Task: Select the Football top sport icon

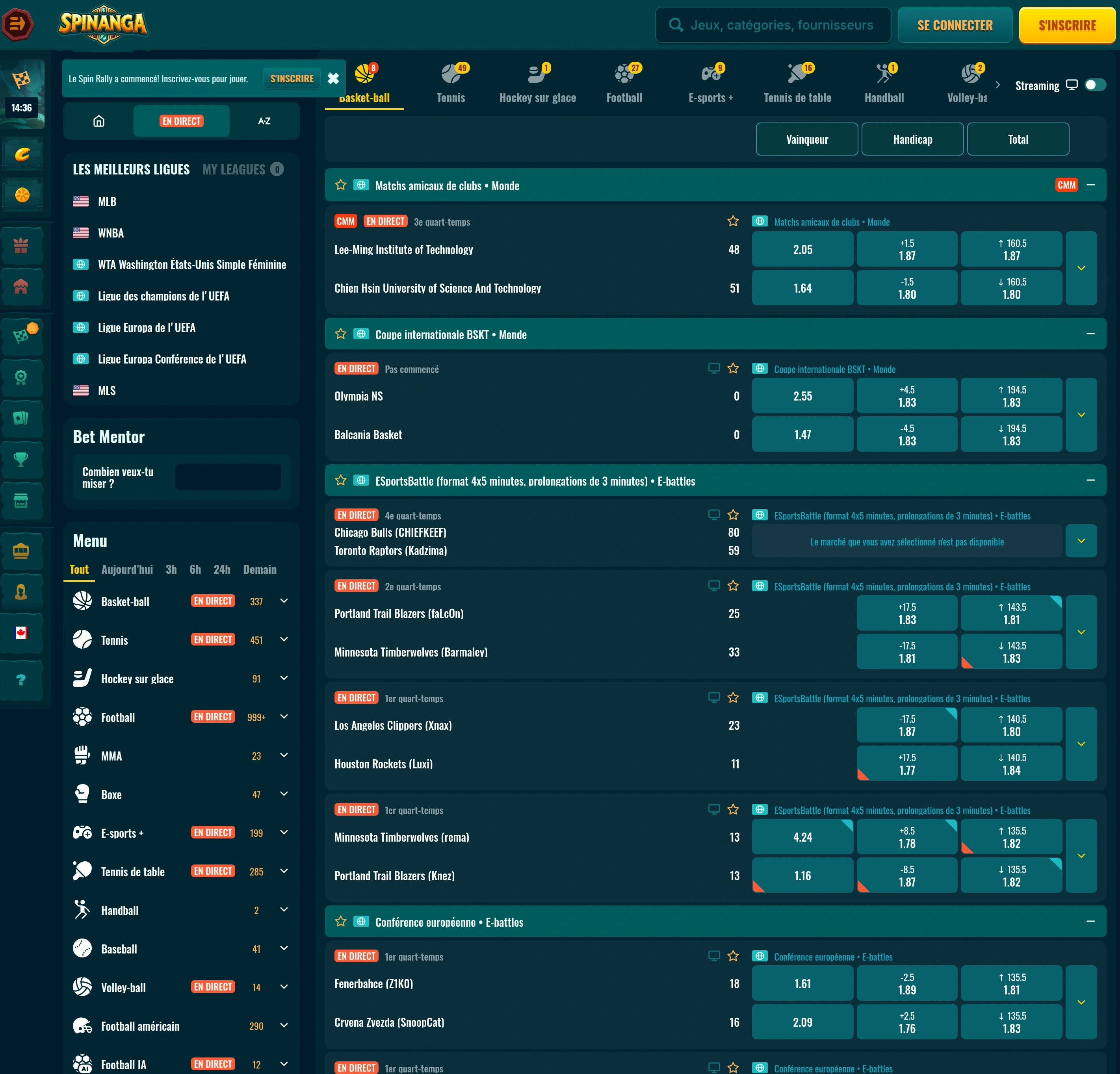Action: (x=624, y=83)
